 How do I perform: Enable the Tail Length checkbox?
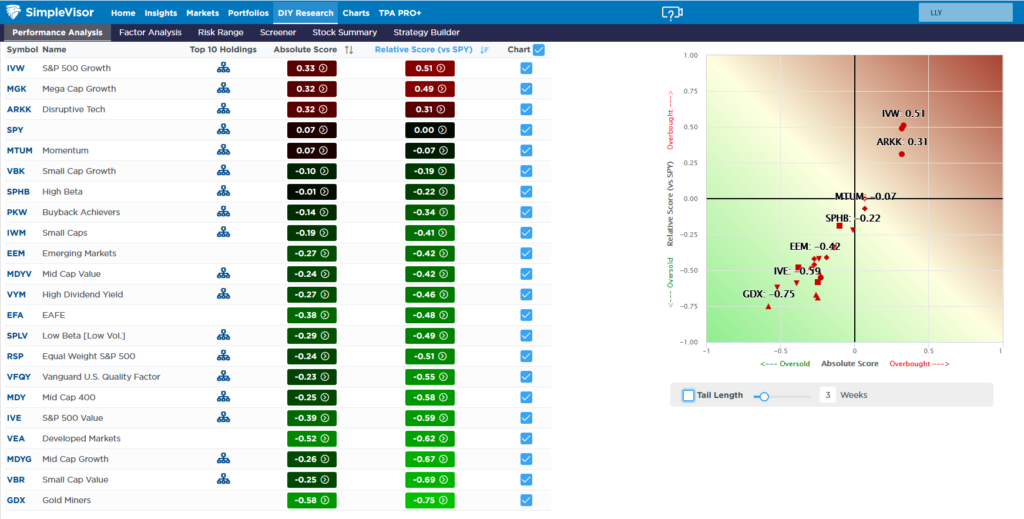(689, 395)
